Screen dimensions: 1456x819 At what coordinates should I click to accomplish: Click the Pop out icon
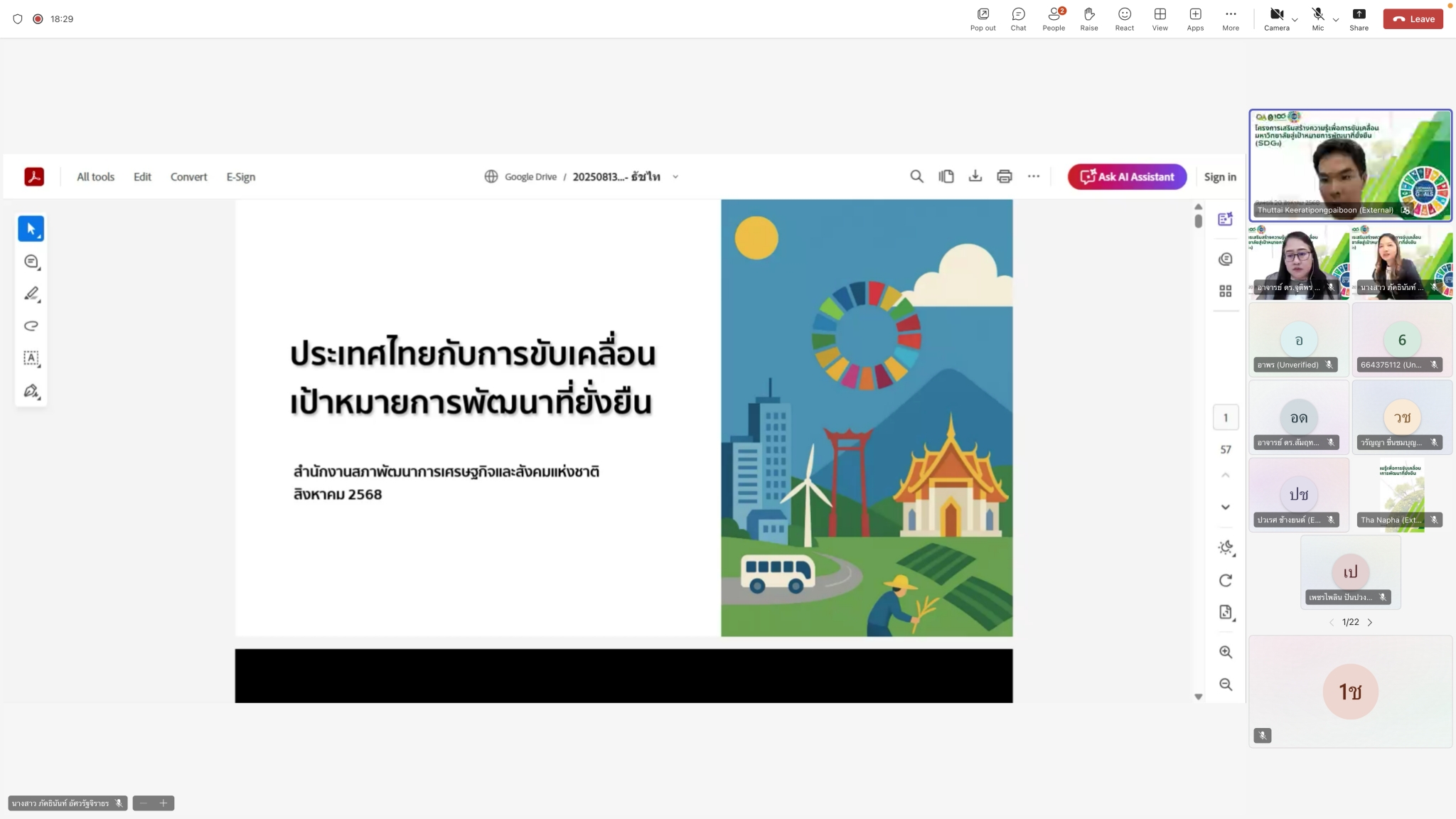tap(983, 18)
